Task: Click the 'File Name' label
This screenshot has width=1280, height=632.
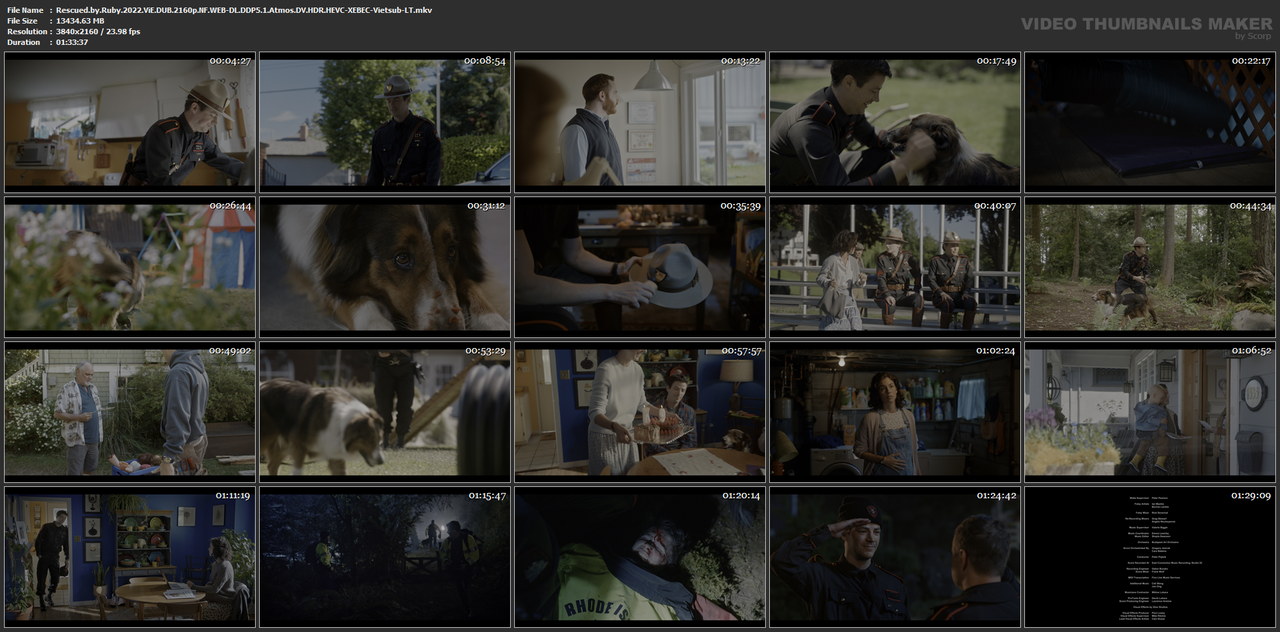Action: (x=25, y=10)
